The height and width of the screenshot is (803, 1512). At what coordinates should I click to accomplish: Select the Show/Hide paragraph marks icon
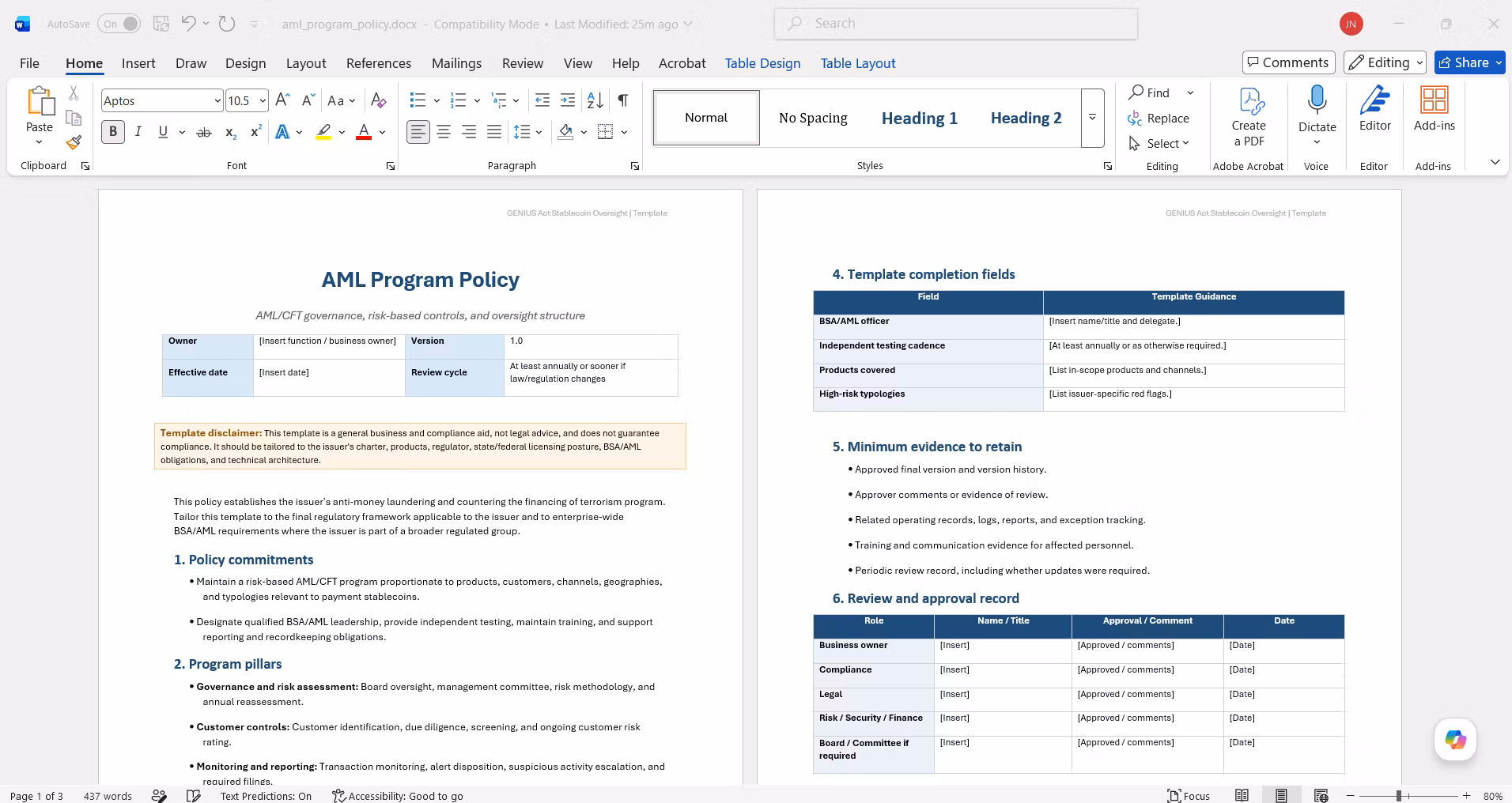(623, 100)
